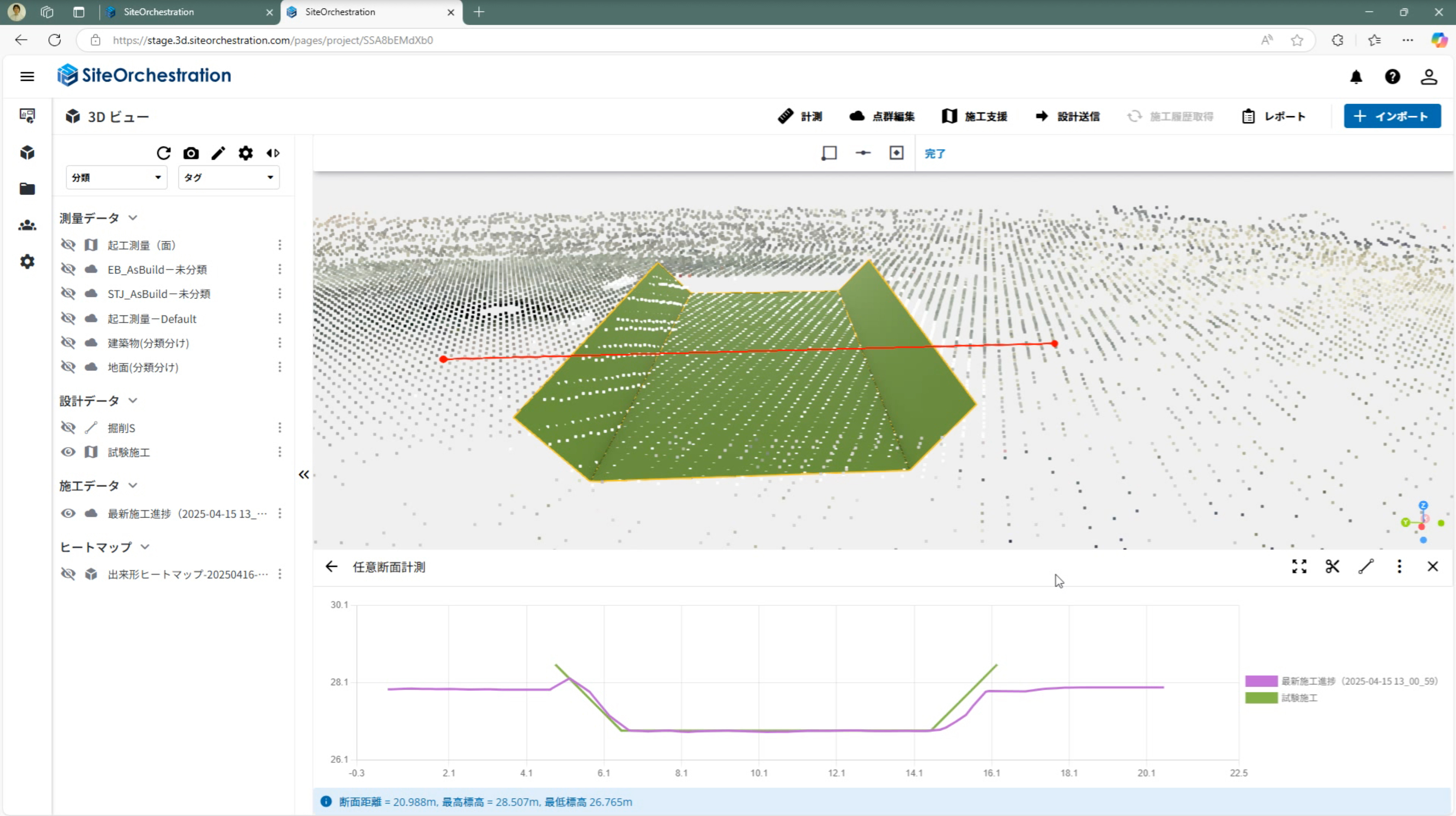Image resolution: width=1456 pixels, height=816 pixels.
Task: Open the レポート menu
Action: point(1274,117)
